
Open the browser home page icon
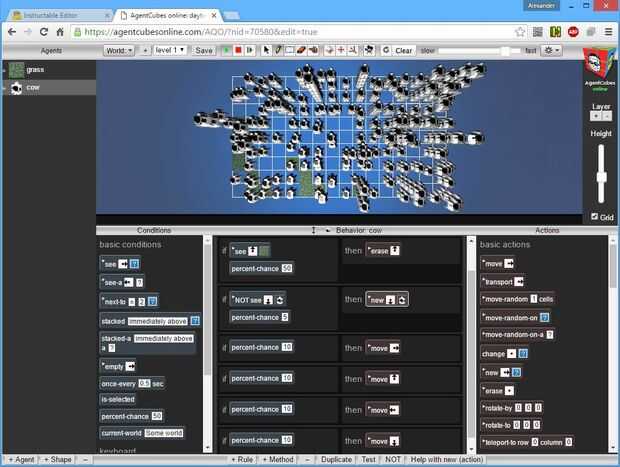pyautogui.click(x=60, y=32)
